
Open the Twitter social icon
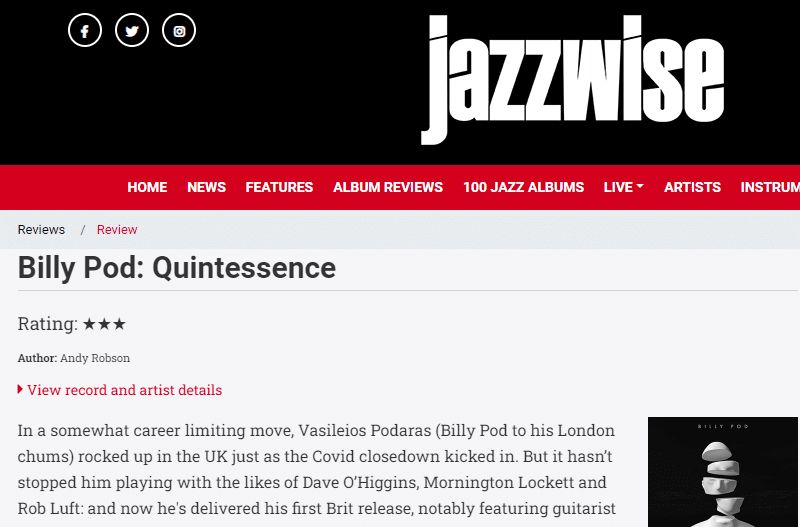pyautogui.click(x=132, y=30)
